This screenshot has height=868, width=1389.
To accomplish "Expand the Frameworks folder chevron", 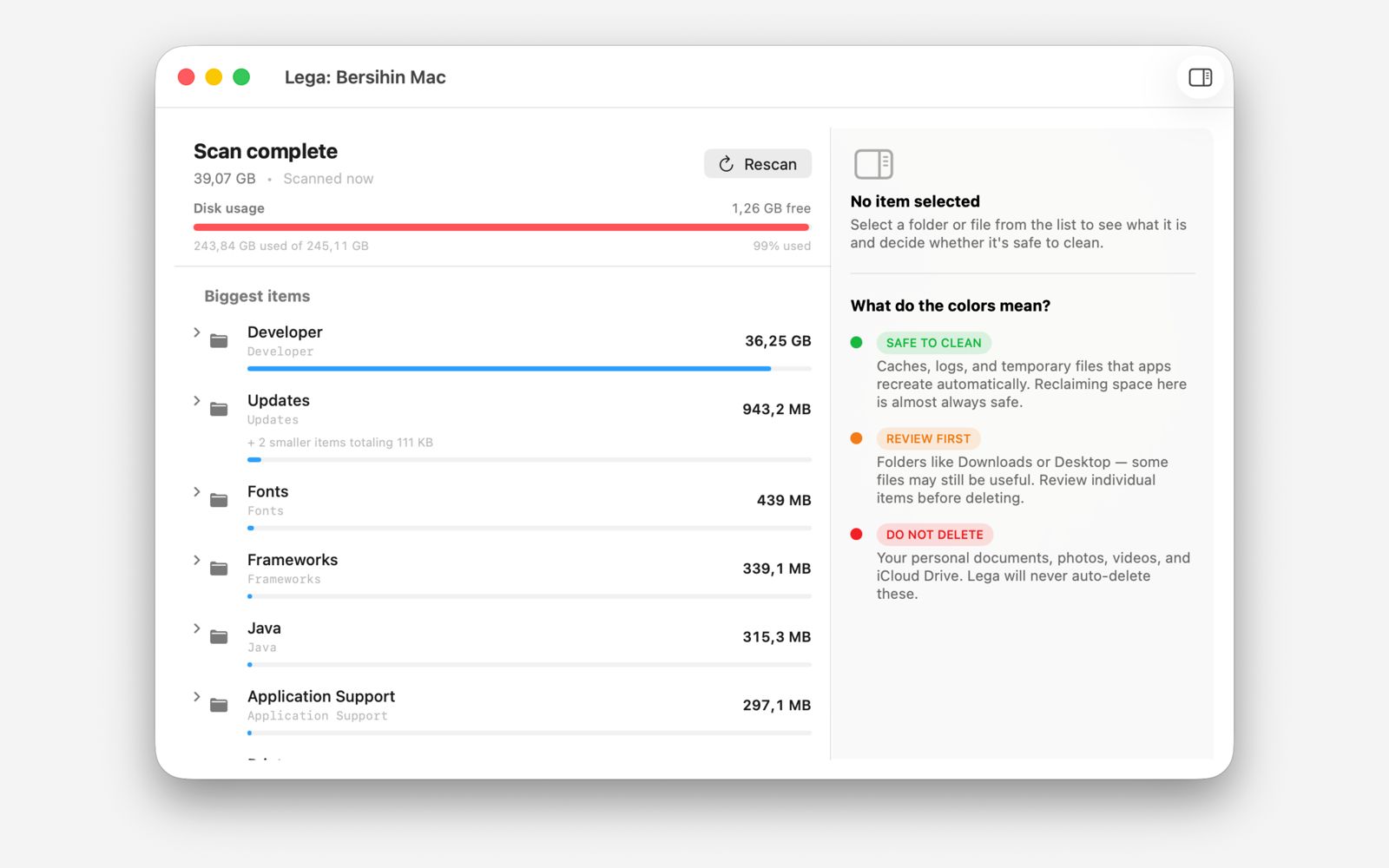I will [x=197, y=561].
